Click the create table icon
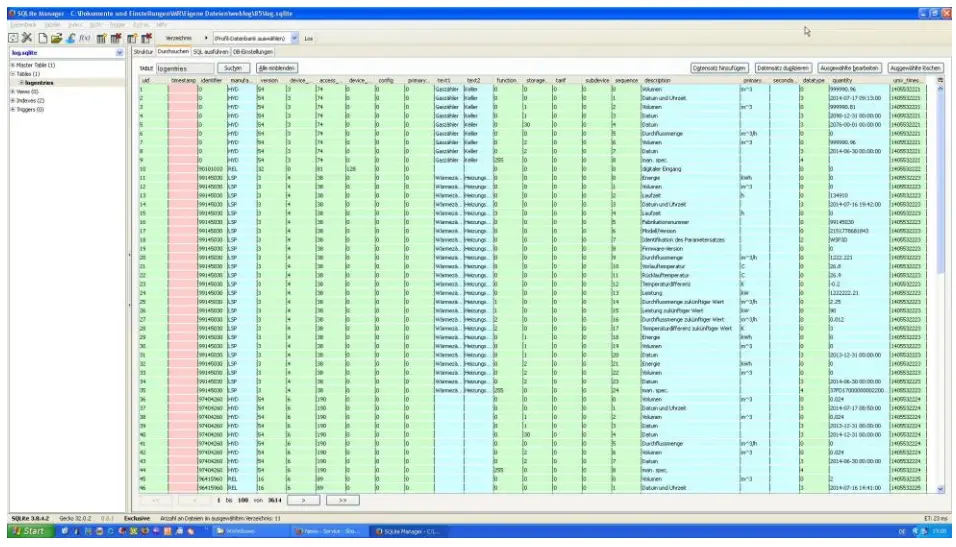956x547 pixels. tap(101, 38)
